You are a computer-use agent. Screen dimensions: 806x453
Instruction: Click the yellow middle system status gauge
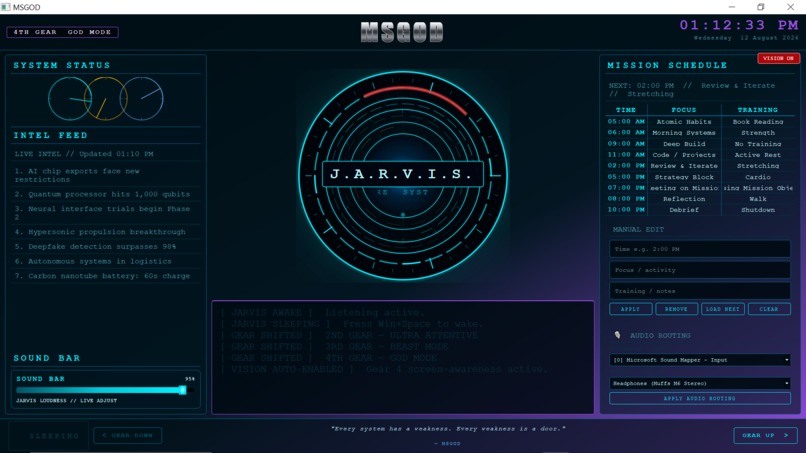106,99
